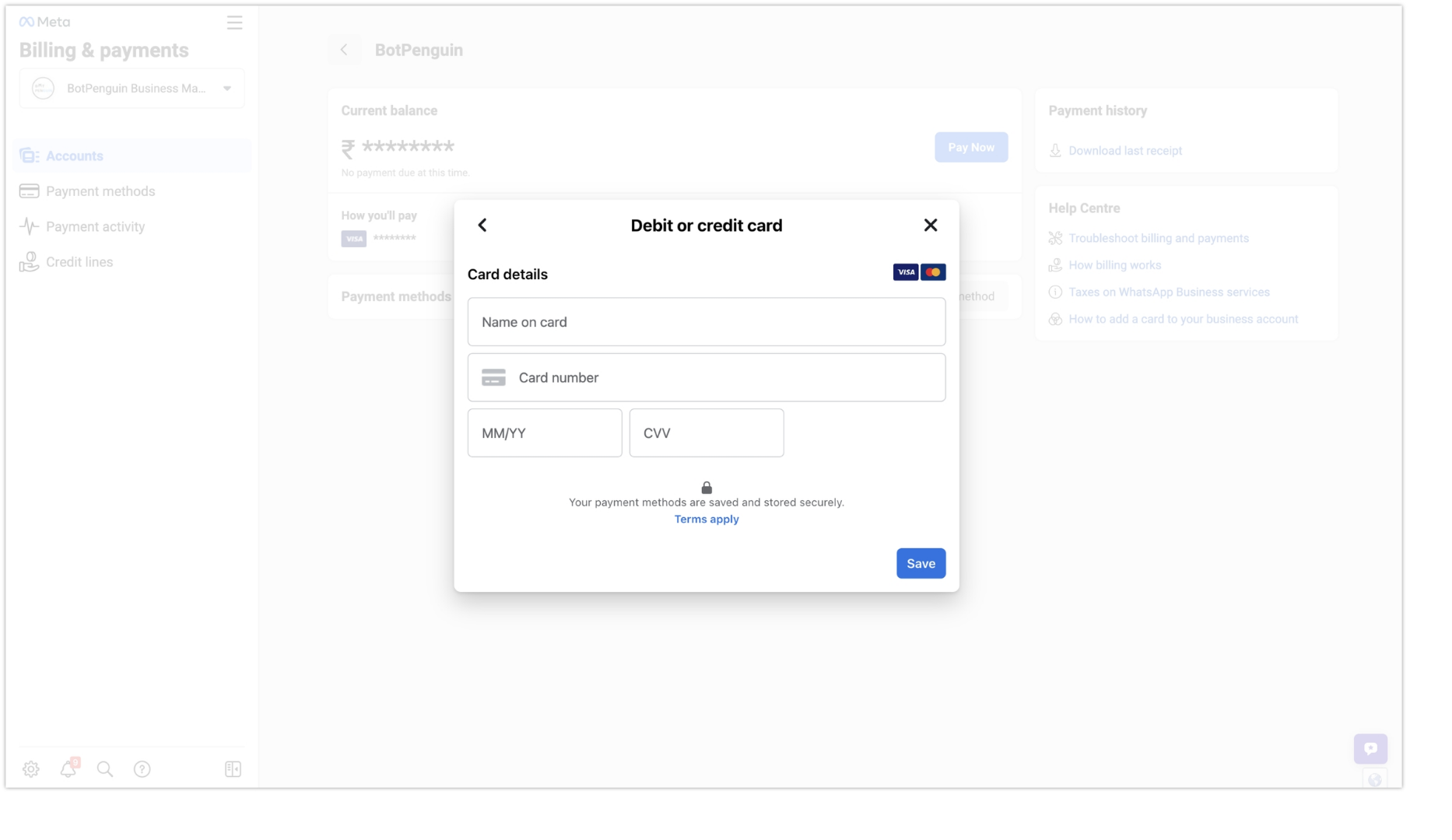Screen dimensions: 1452x840
Task: Collapse the sidebar using the panel icon
Action: [232, 768]
